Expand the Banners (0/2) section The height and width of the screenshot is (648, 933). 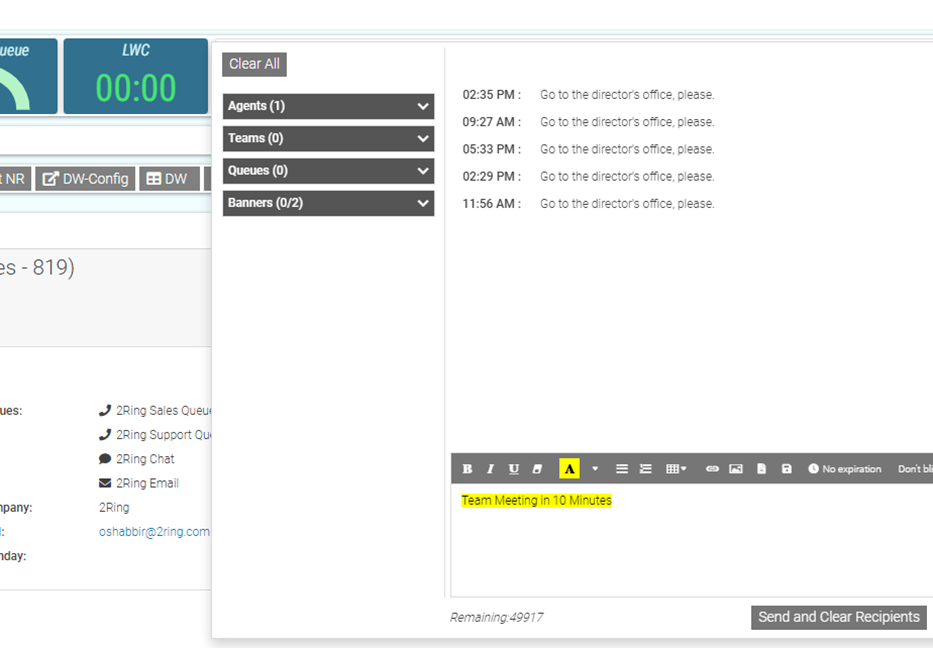(328, 203)
